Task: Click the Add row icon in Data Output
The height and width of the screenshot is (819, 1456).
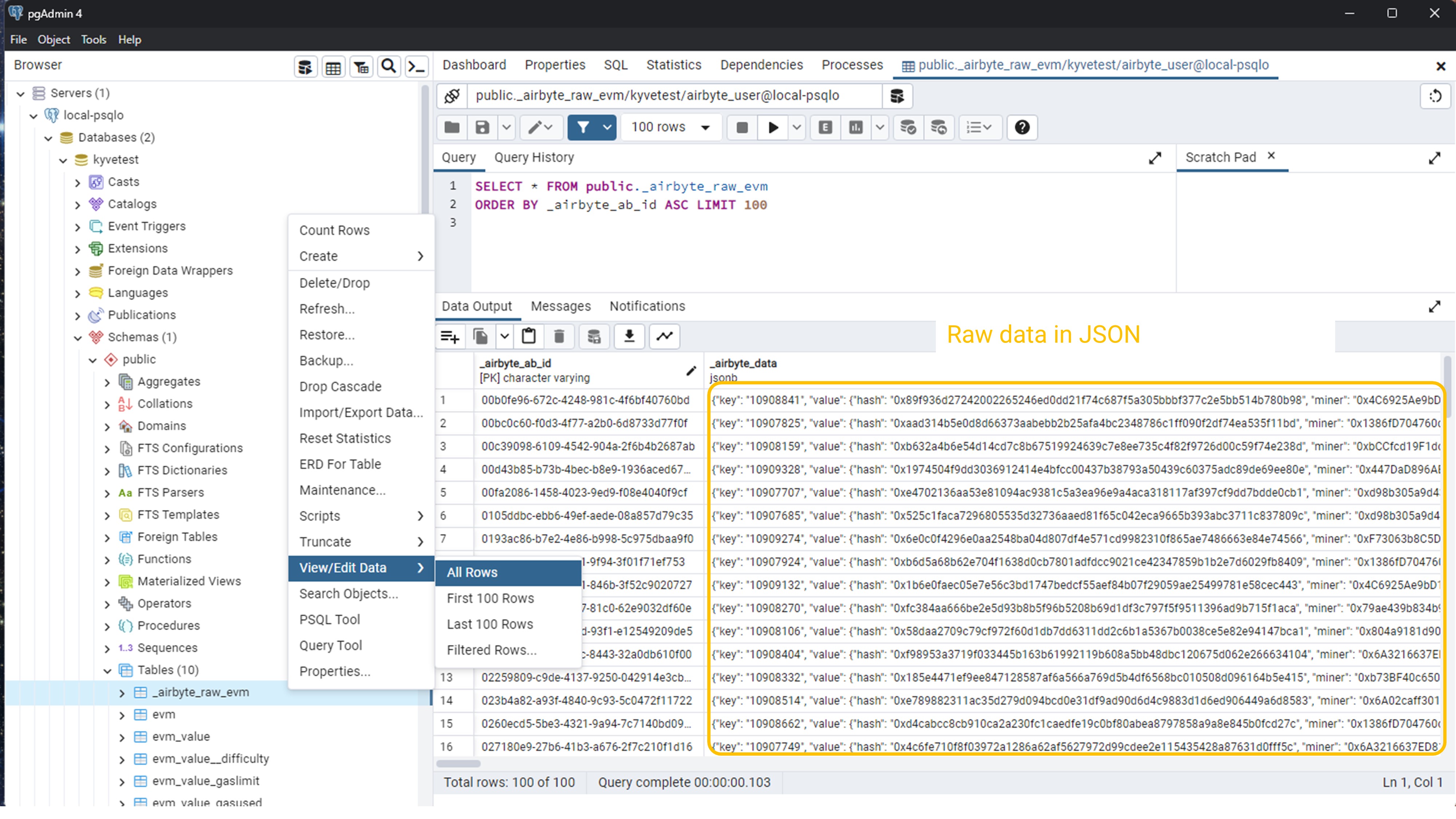Action: (450, 336)
